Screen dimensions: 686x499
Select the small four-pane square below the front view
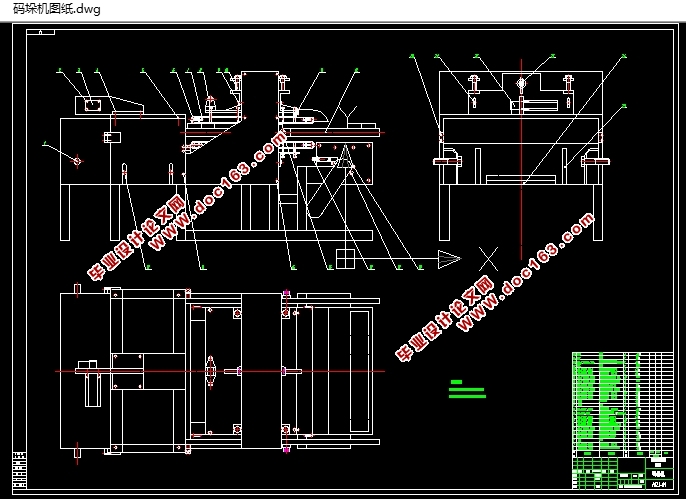point(345,258)
